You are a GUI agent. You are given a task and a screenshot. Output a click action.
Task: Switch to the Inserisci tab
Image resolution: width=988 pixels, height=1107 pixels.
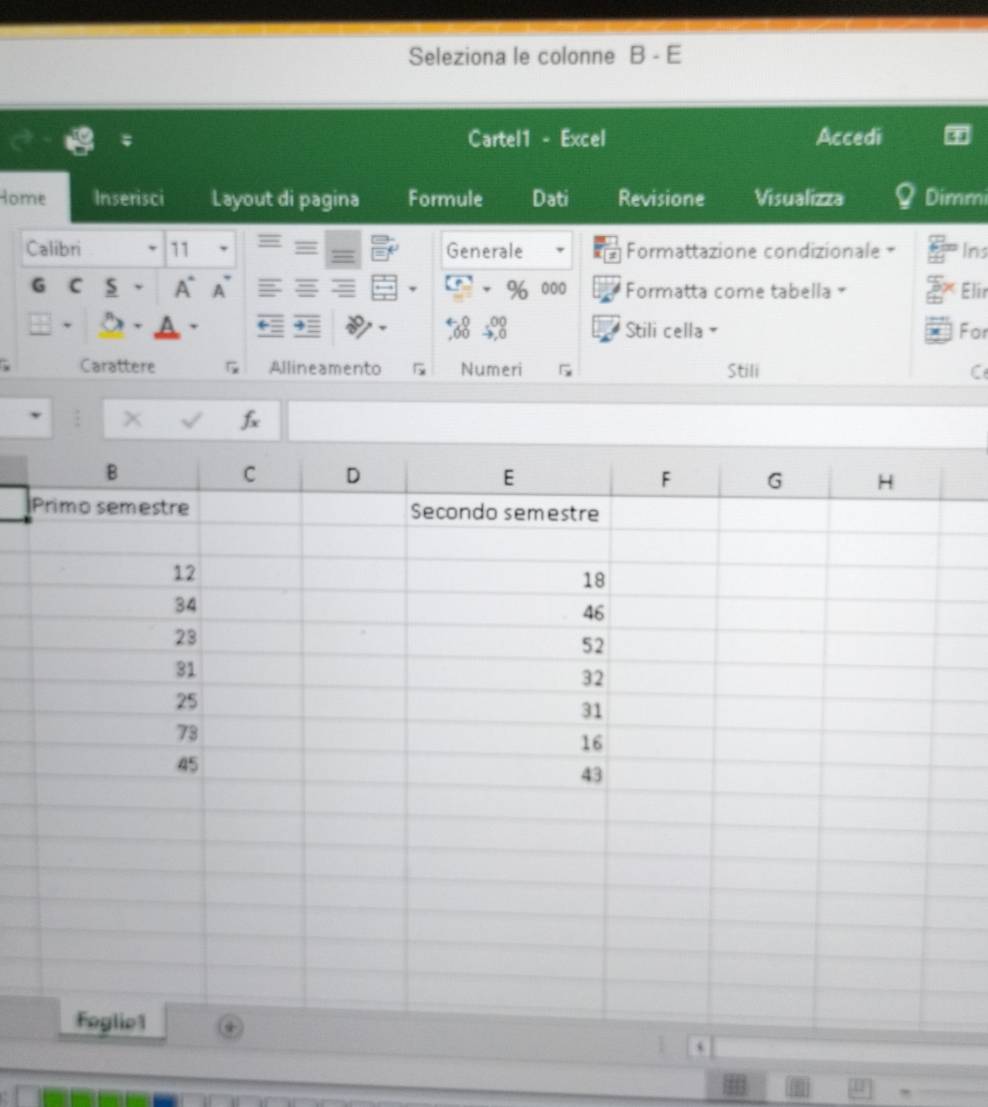(128, 198)
